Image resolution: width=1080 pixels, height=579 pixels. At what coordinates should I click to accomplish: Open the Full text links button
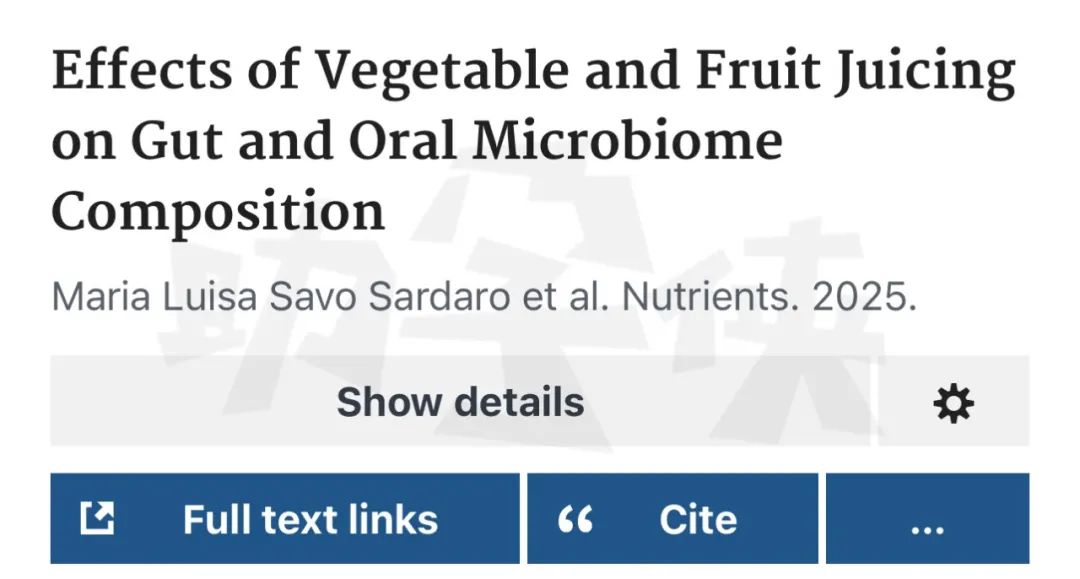click(285, 519)
